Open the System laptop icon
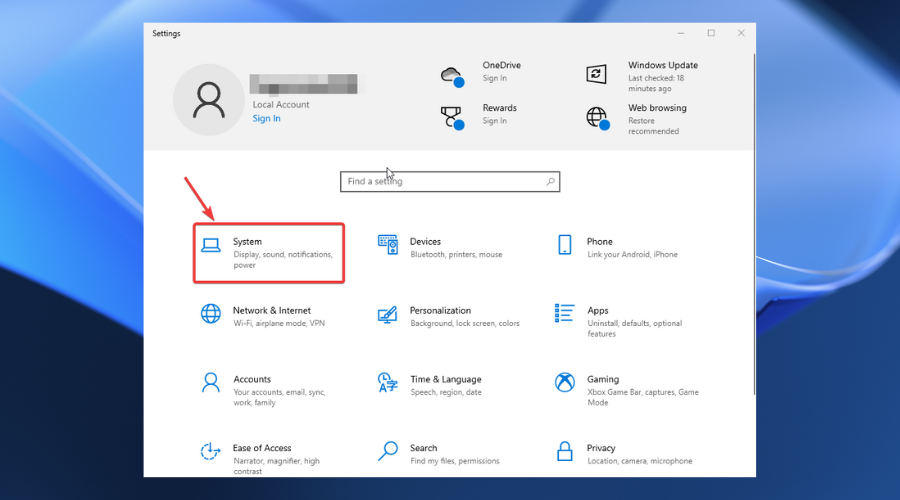900x500 pixels. (x=211, y=246)
